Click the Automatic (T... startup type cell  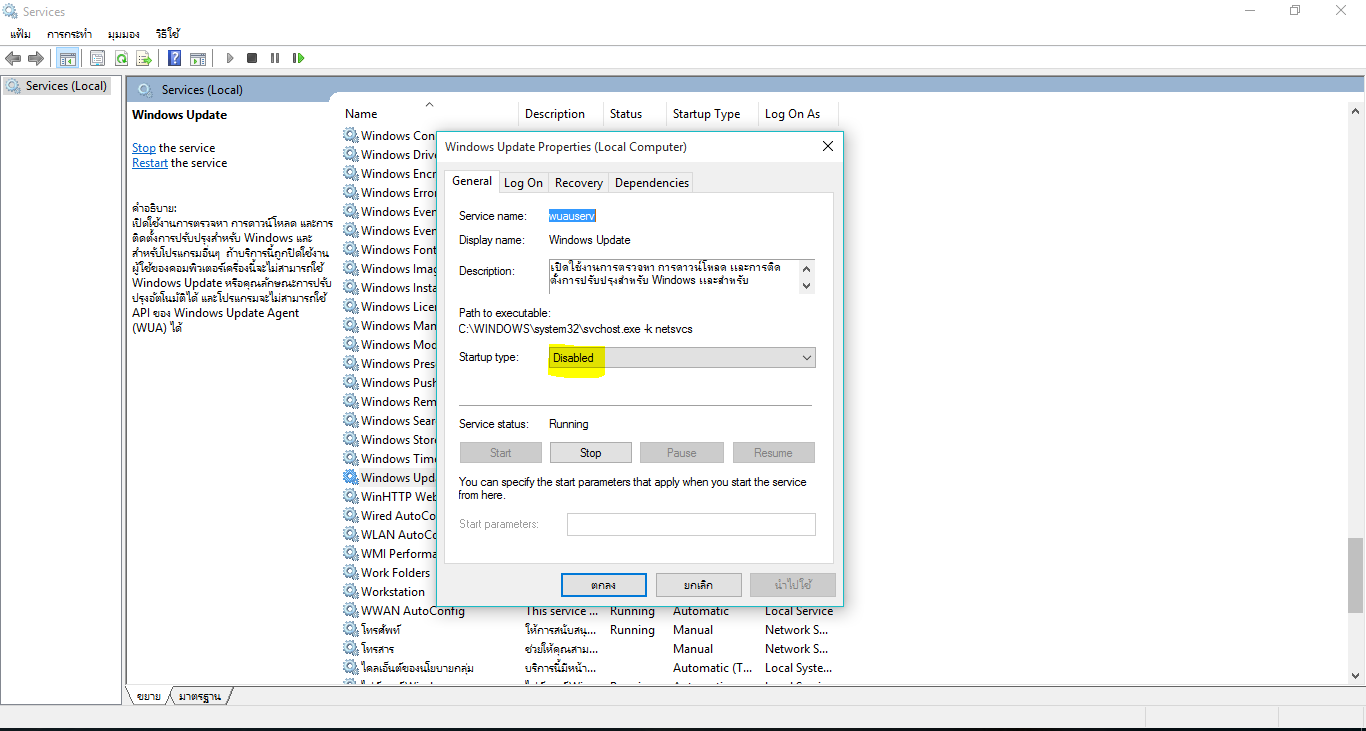click(712, 668)
